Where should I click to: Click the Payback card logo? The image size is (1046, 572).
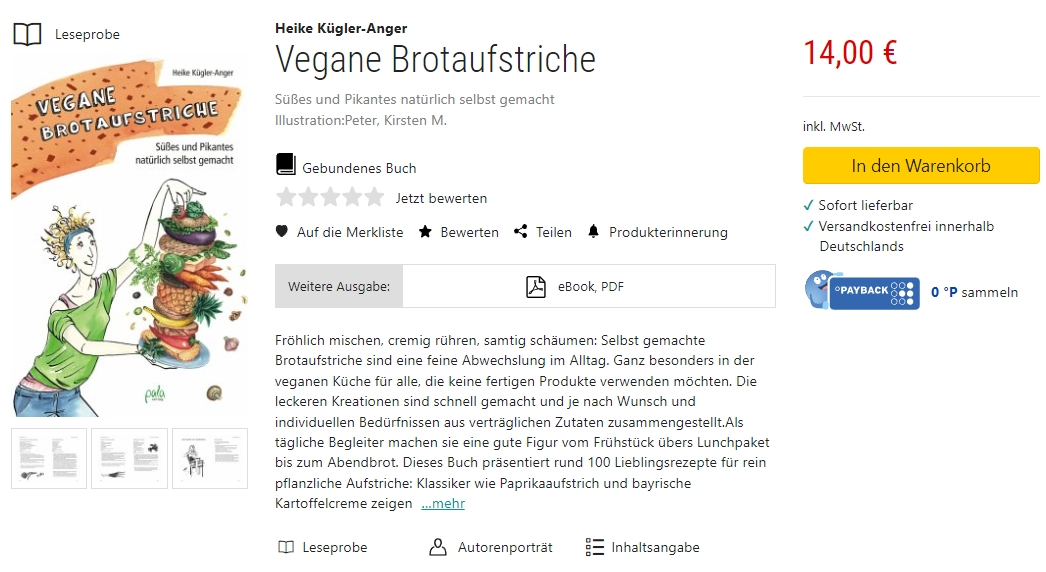pyautogui.click(x=862, y=290)
